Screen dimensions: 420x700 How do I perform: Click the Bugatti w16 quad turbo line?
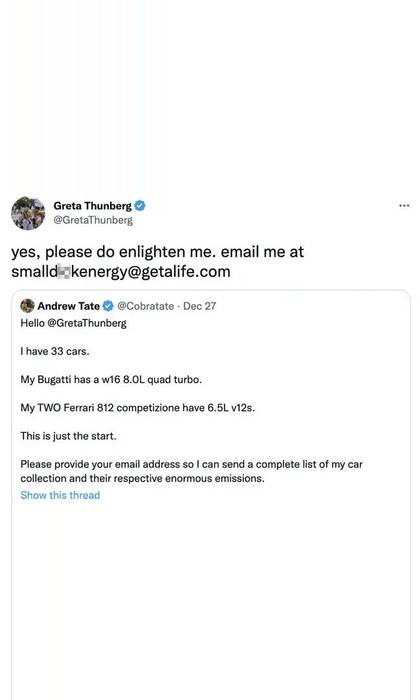click(111, 379)
